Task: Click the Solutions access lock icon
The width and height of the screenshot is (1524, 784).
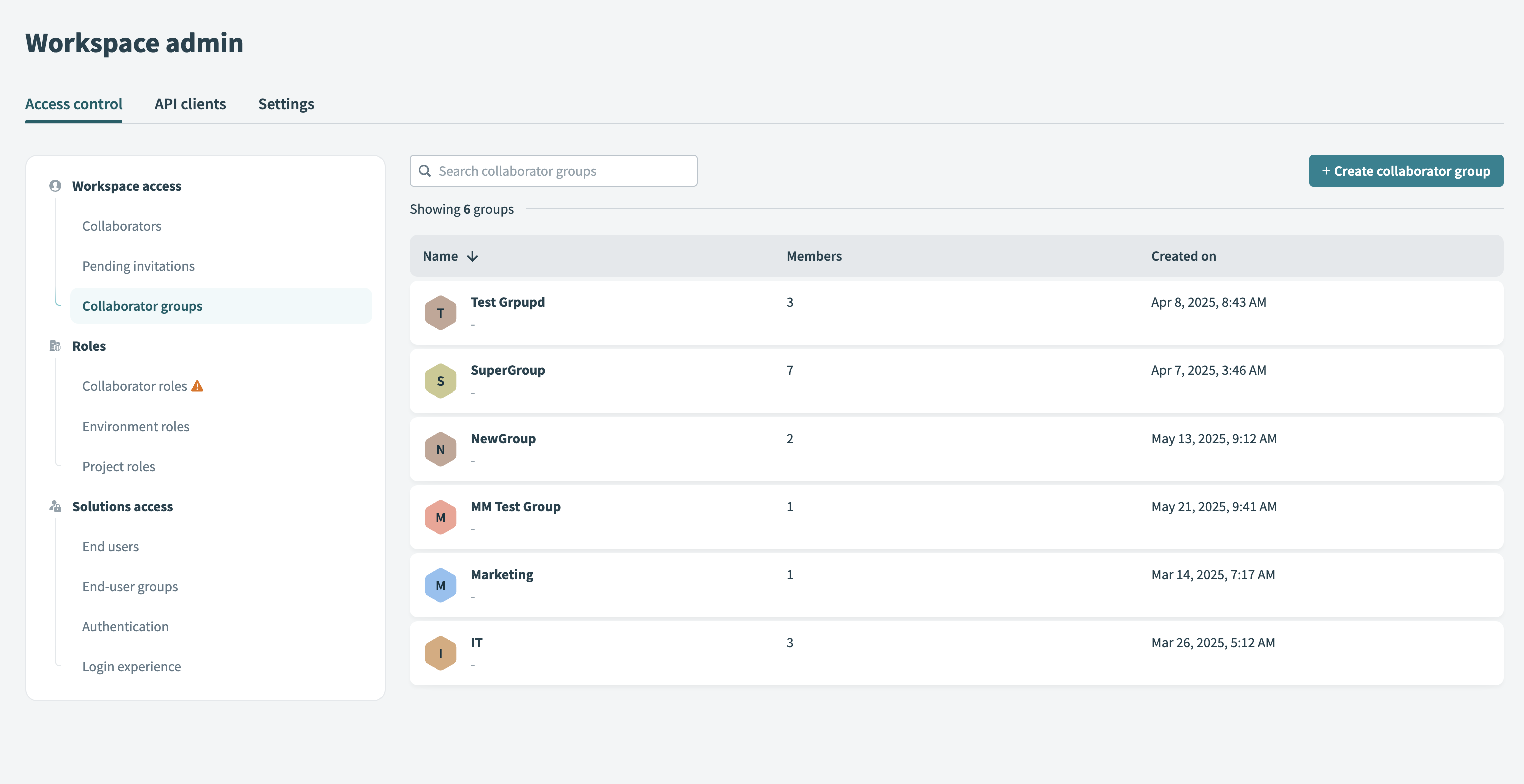Action: (55, 507)
